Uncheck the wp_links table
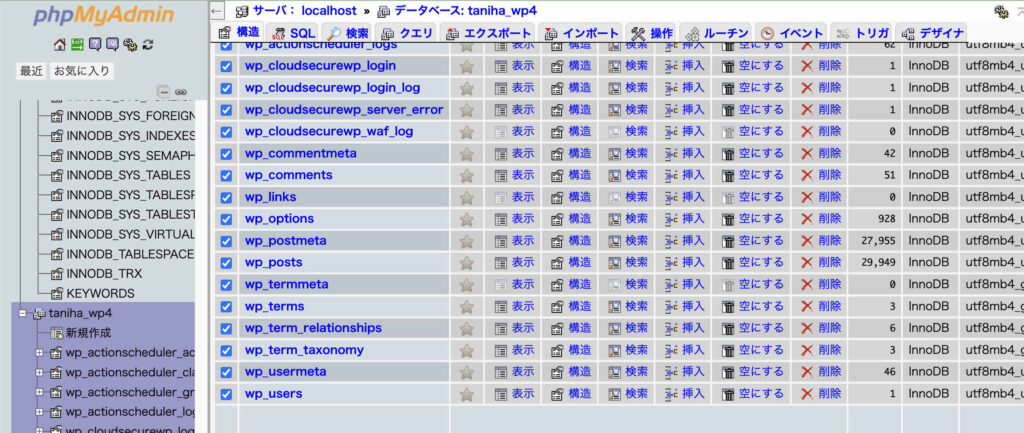 point(226,197)
